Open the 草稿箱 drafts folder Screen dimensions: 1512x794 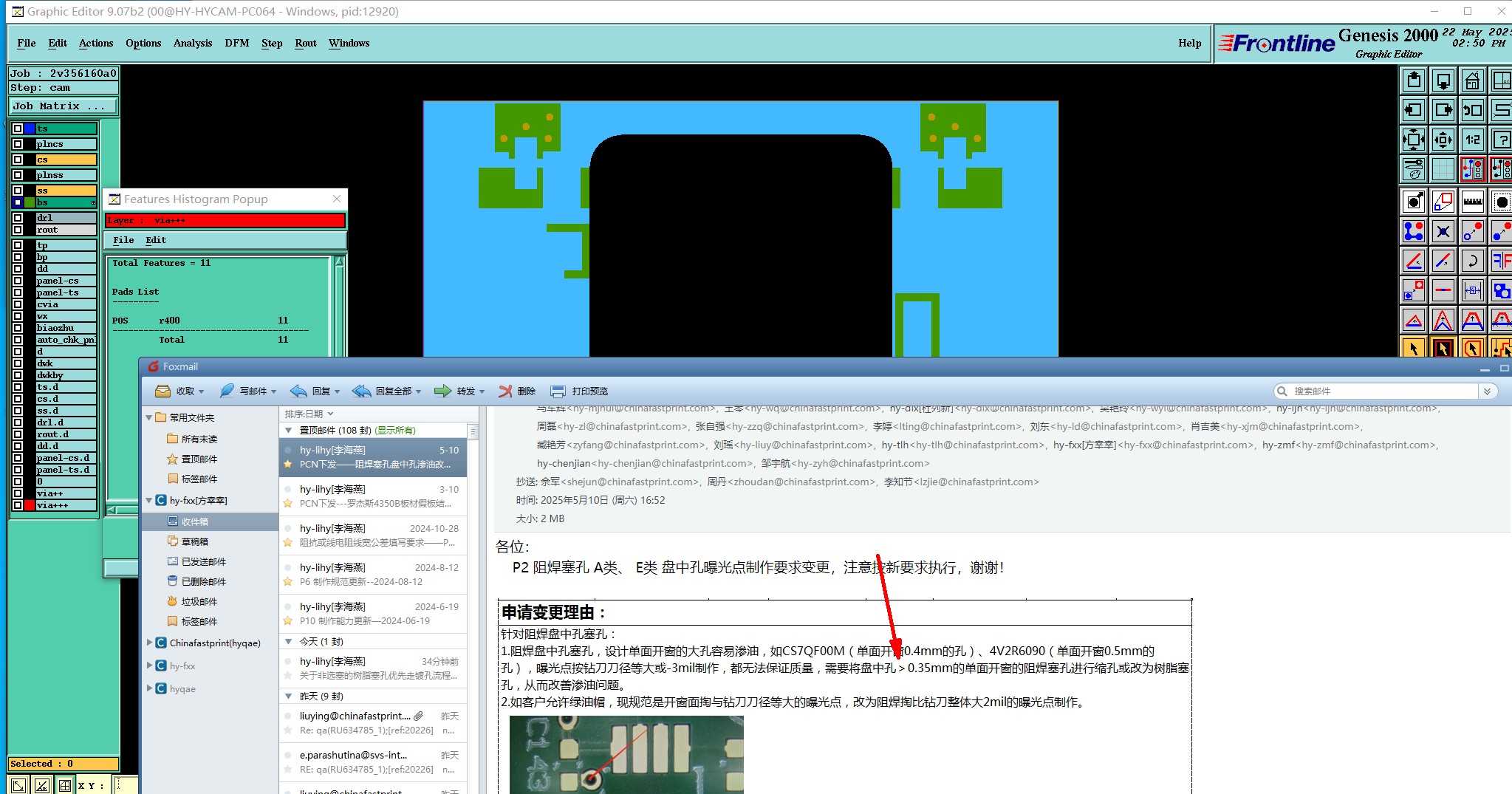195,541
